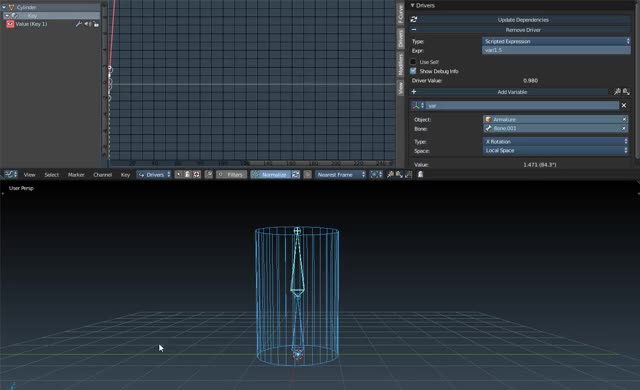This screenshot has width=640, height=390.
Task: Click the Update Dependencies refresh icon
Action: (414, 20)
